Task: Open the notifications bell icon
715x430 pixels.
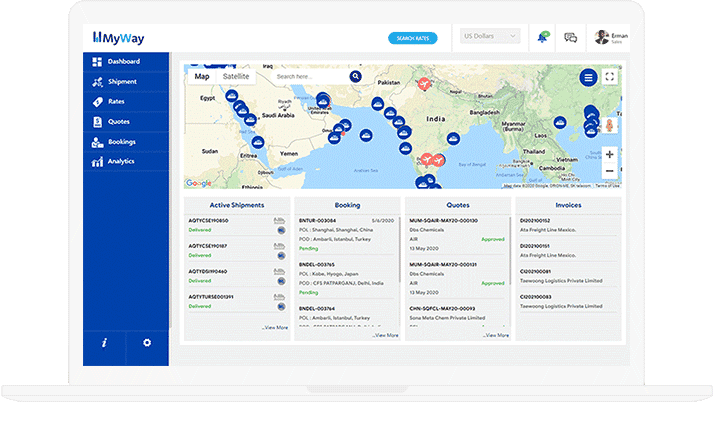Action: 542,37
